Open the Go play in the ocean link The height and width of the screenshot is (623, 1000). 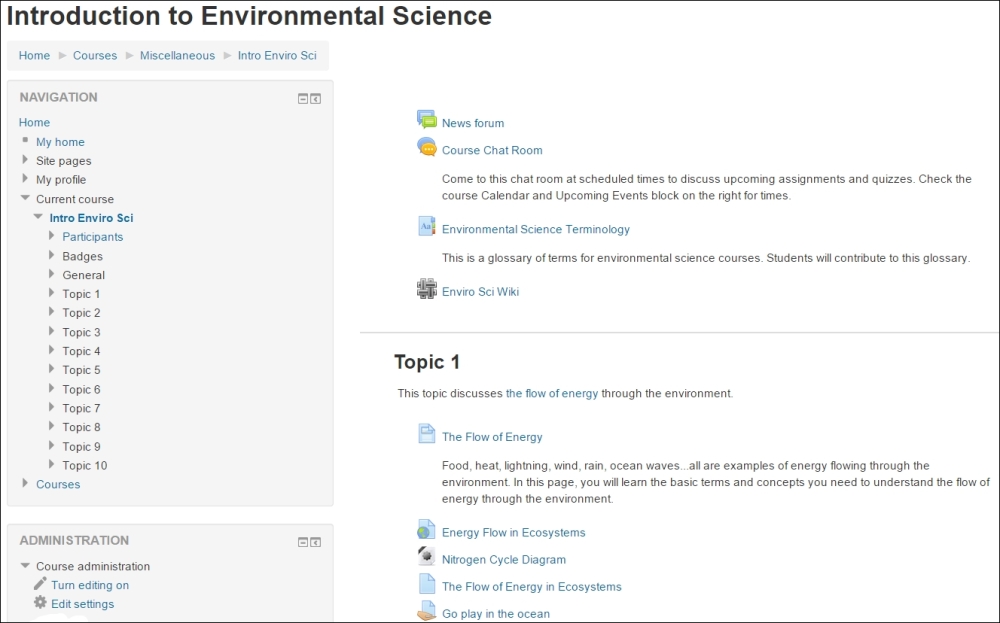point(496,613)
